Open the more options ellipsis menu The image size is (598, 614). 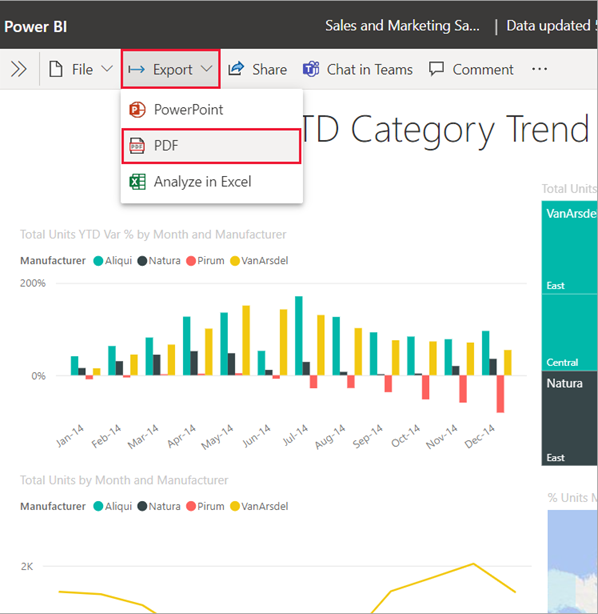point(539,69)
